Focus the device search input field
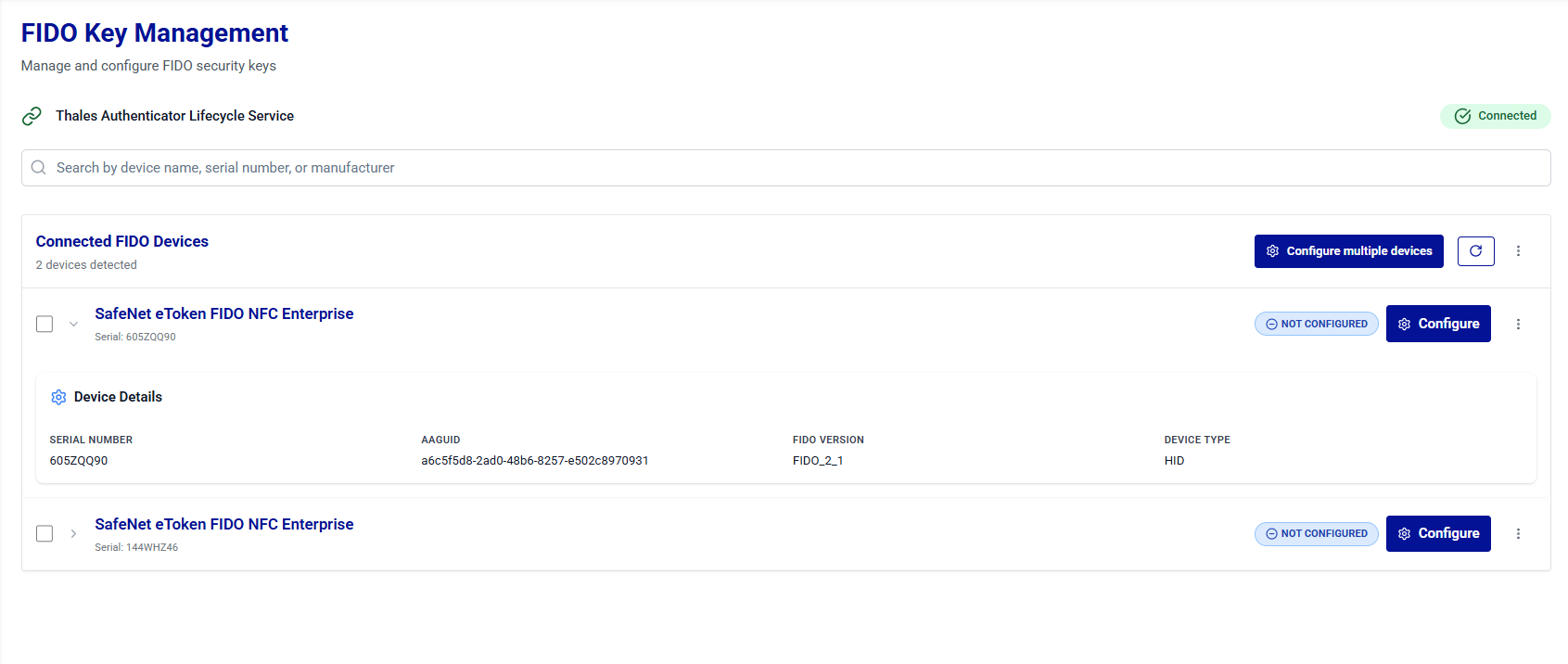Viewport: 1568px width, 664px height. pyautogui.click(x=785, y=168)
